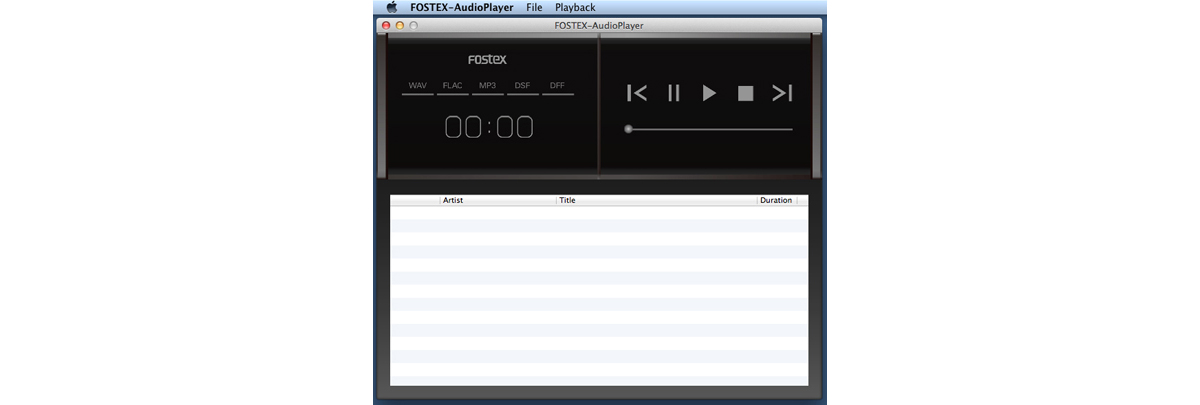The image size is (1200, 405).
Task: Skip to the previous track
Action: (637, 93)
